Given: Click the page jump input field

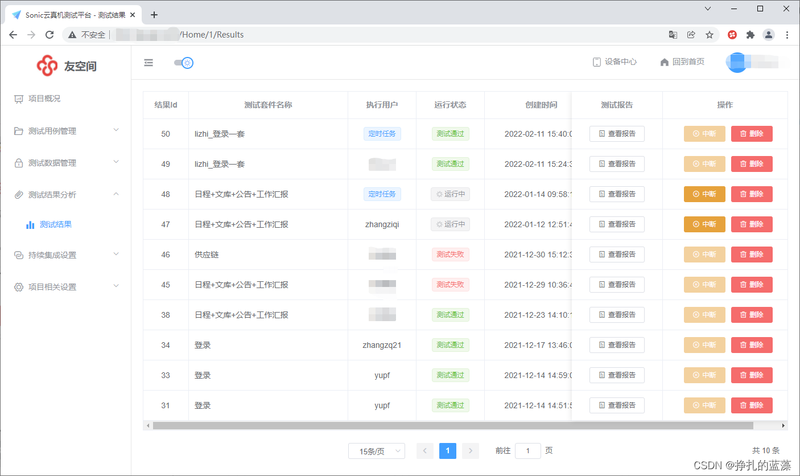Looking at the screenshot, I should [528, 450].
